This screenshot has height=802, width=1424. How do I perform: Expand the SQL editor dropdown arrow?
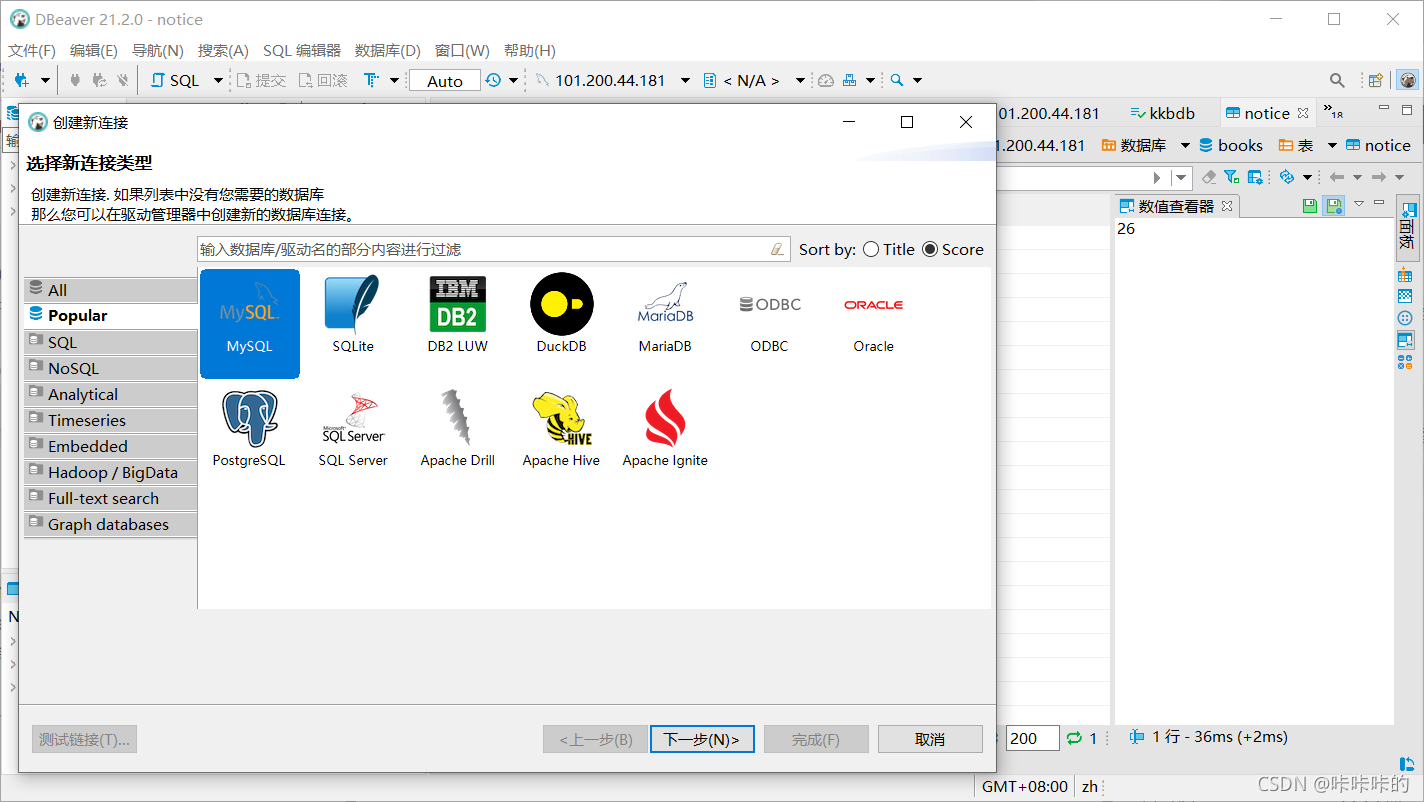(x=218, y=80)
